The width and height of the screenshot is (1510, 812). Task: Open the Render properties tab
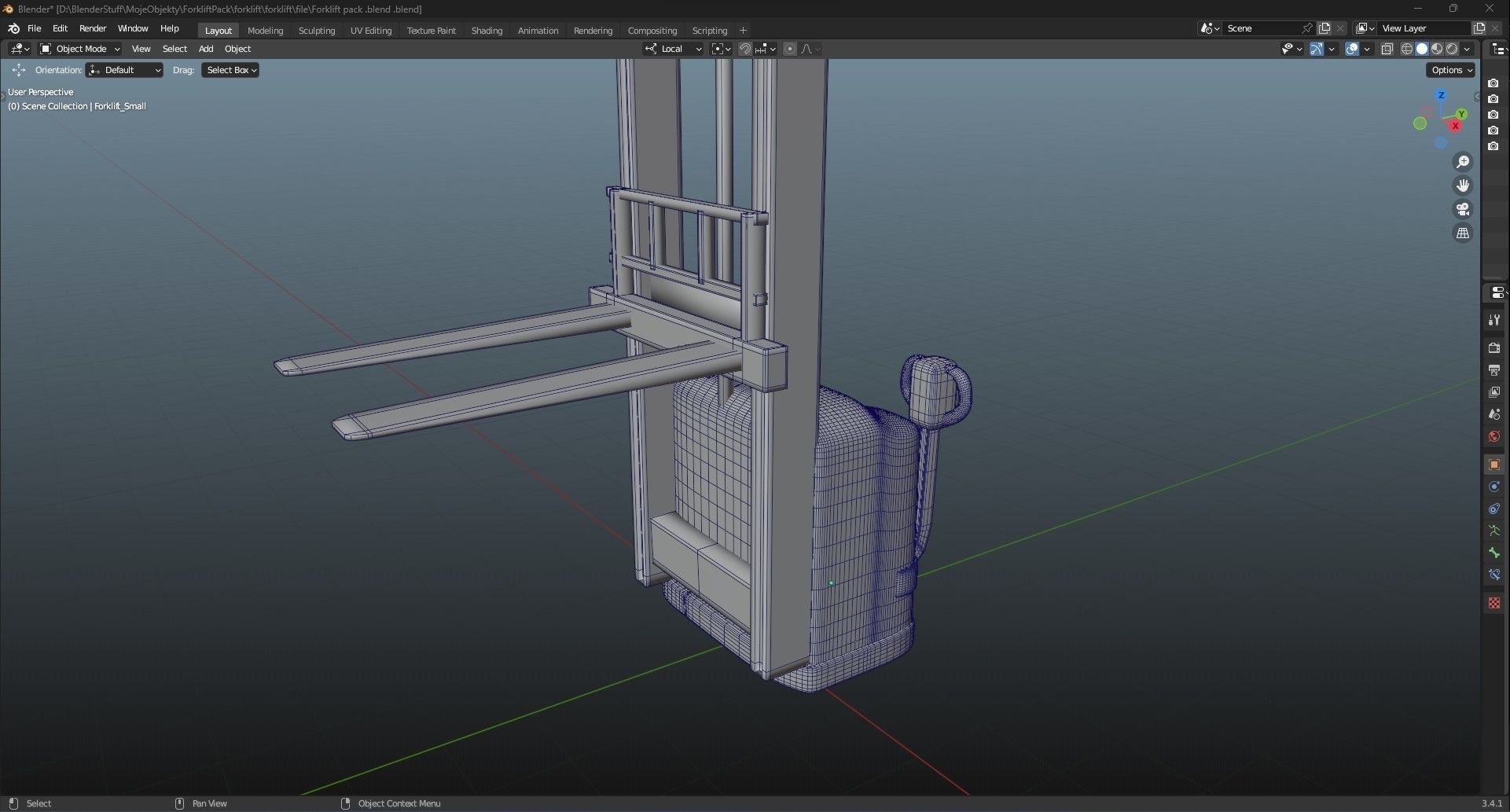click(x=1494, y=347)
